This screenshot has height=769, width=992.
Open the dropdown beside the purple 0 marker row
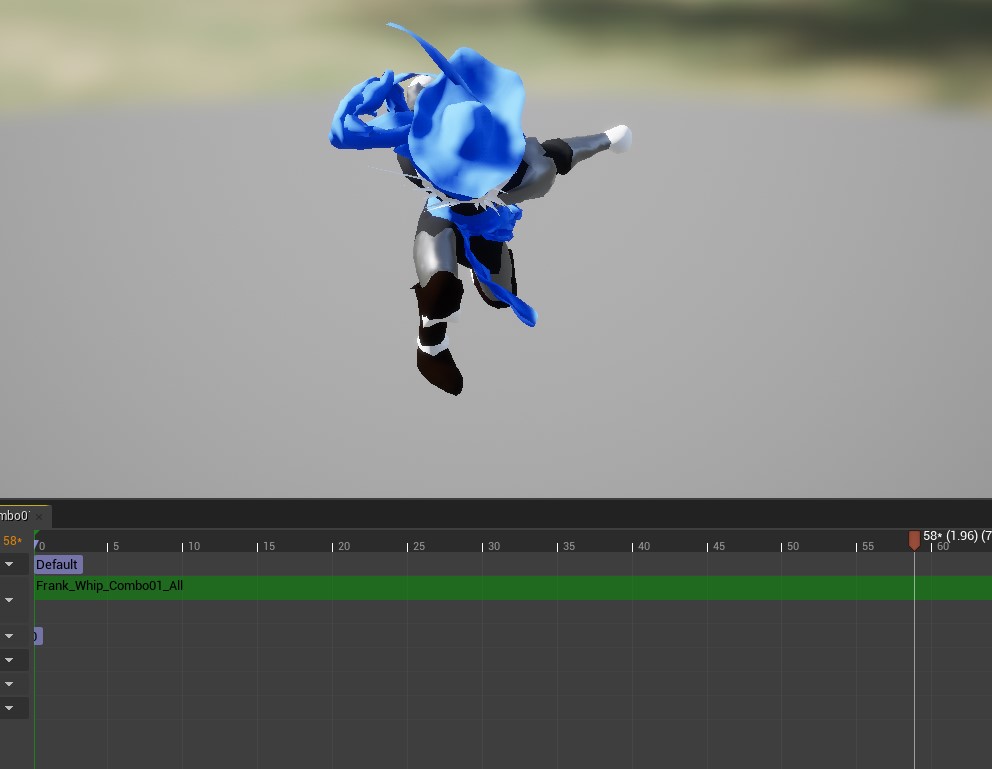tap(9, 636)
